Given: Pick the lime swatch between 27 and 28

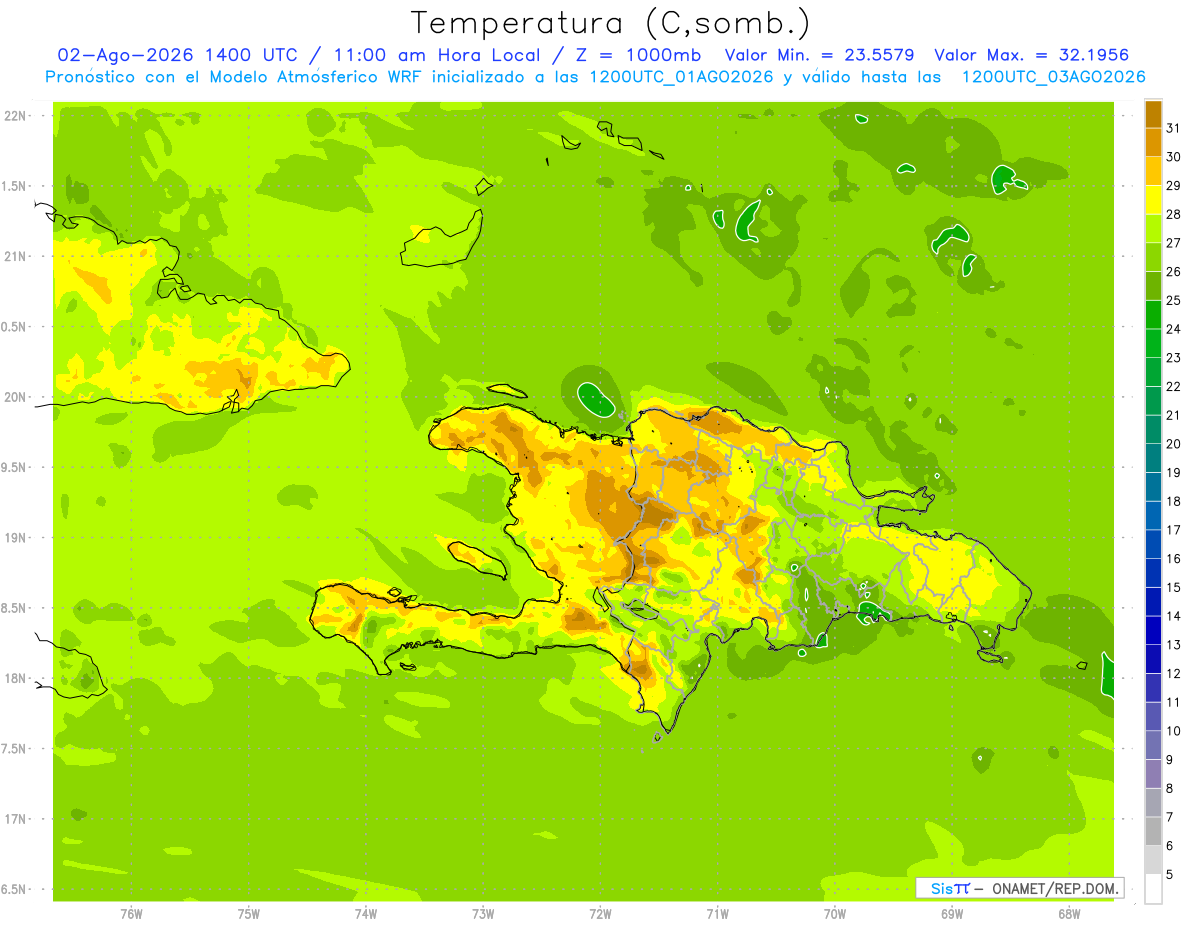Looking at the screenshot, I should click(1153, 229).
